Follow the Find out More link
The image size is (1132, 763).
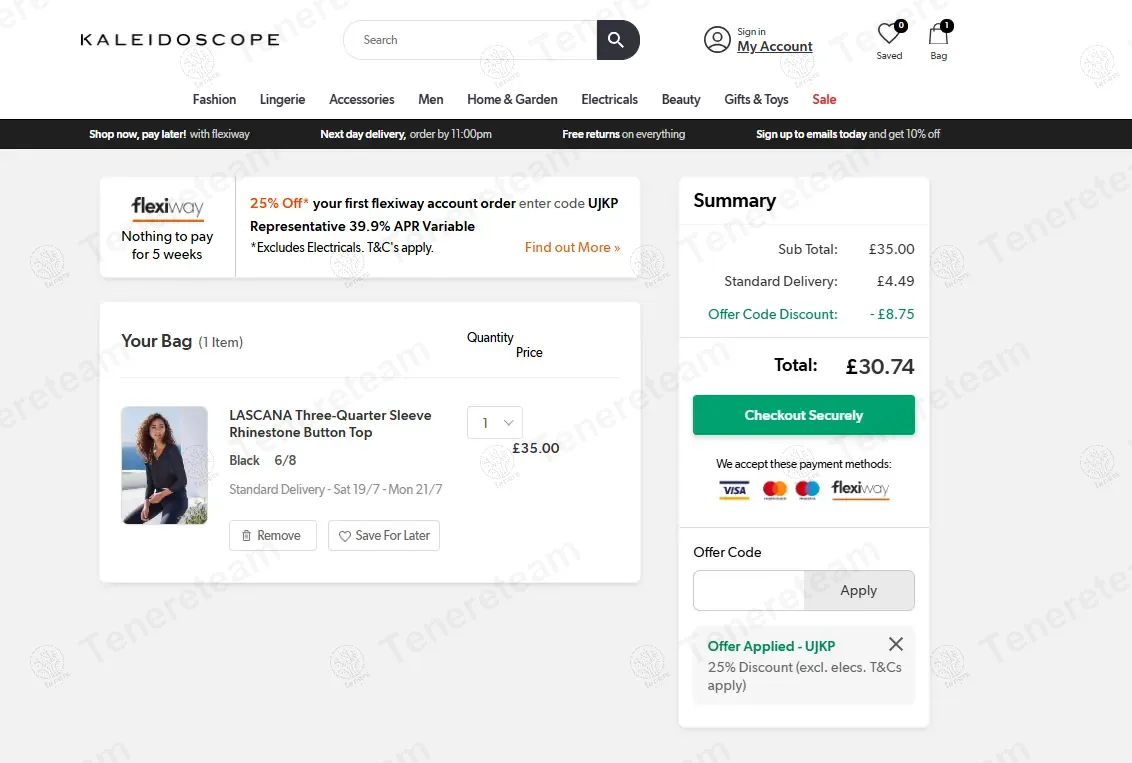click(x=572, y=248)
